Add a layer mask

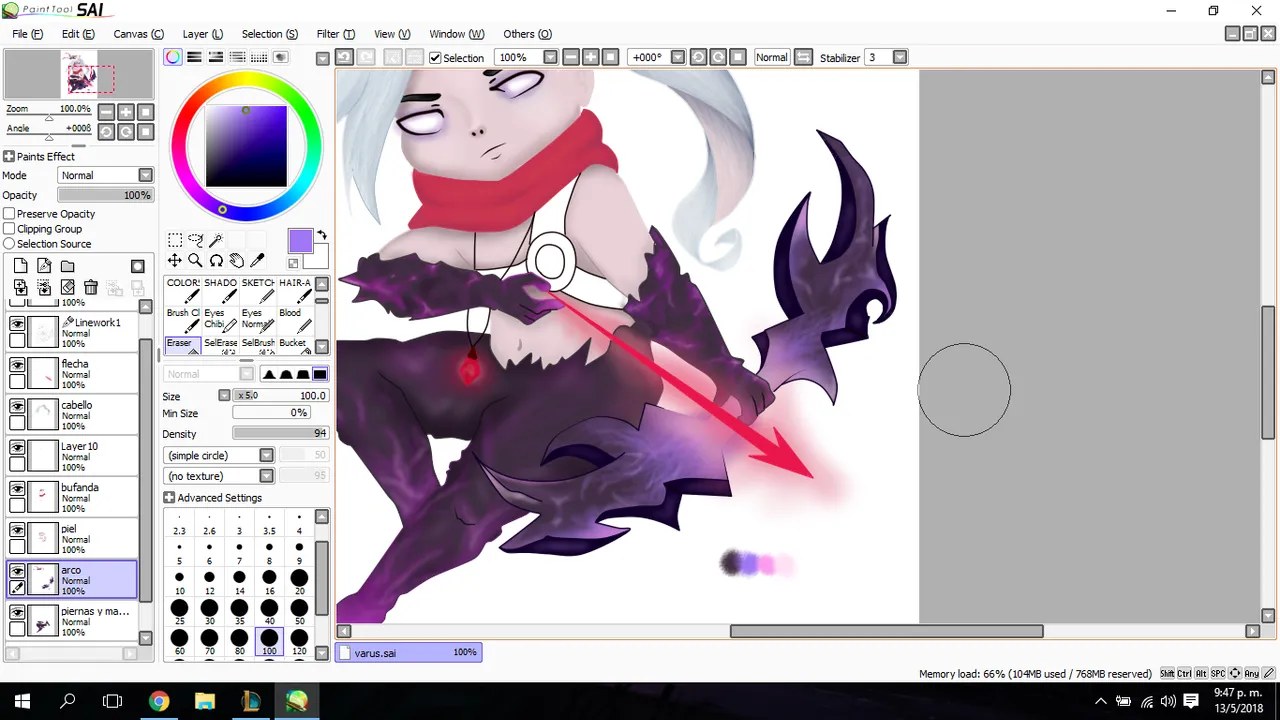(138, 266)
